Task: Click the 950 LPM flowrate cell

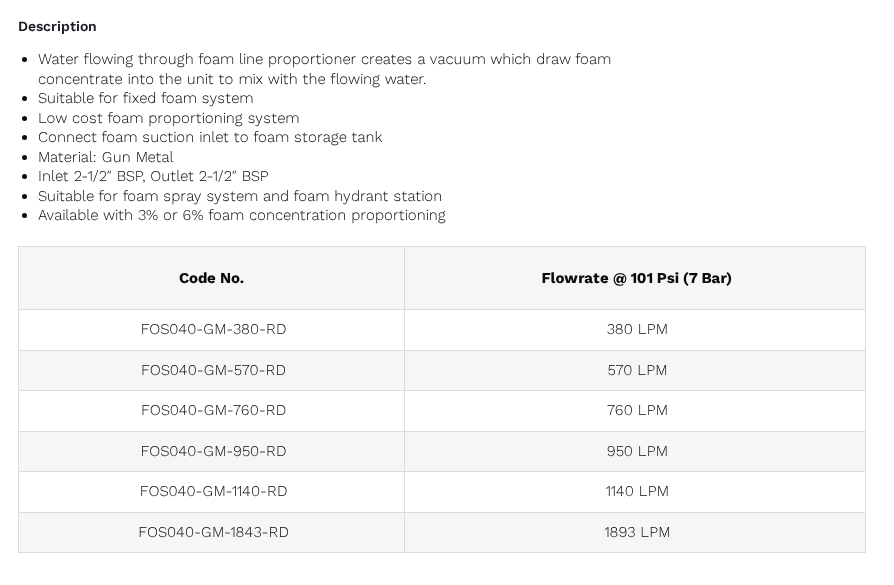Action: [x=637, y=452]
